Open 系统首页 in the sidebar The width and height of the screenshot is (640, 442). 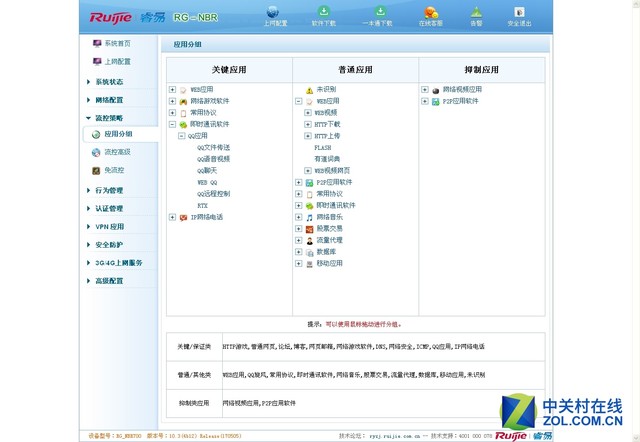(x=117, y=44)
